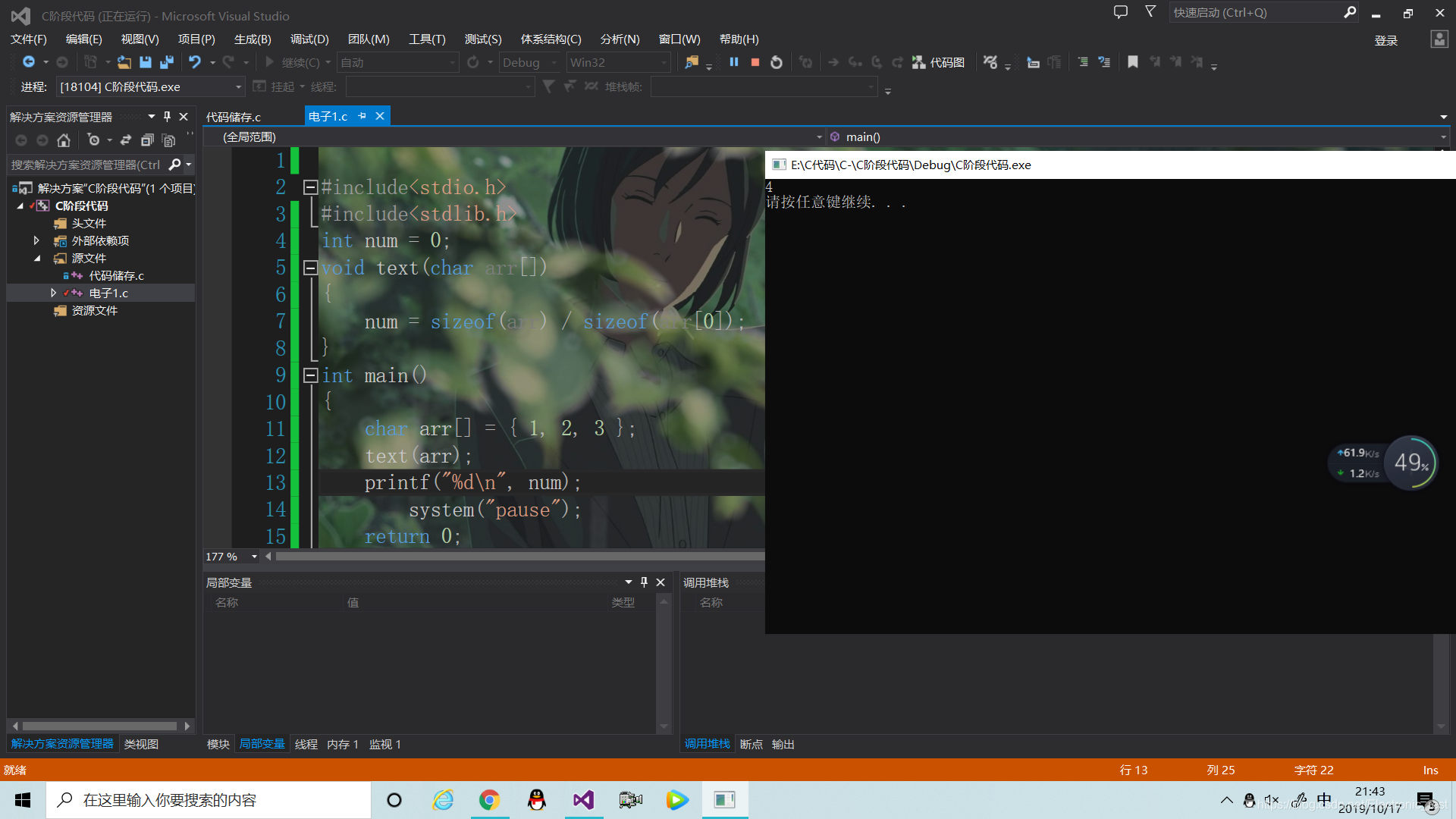
Task: Switch to the 类视图 tab
Action: point(141,744)
